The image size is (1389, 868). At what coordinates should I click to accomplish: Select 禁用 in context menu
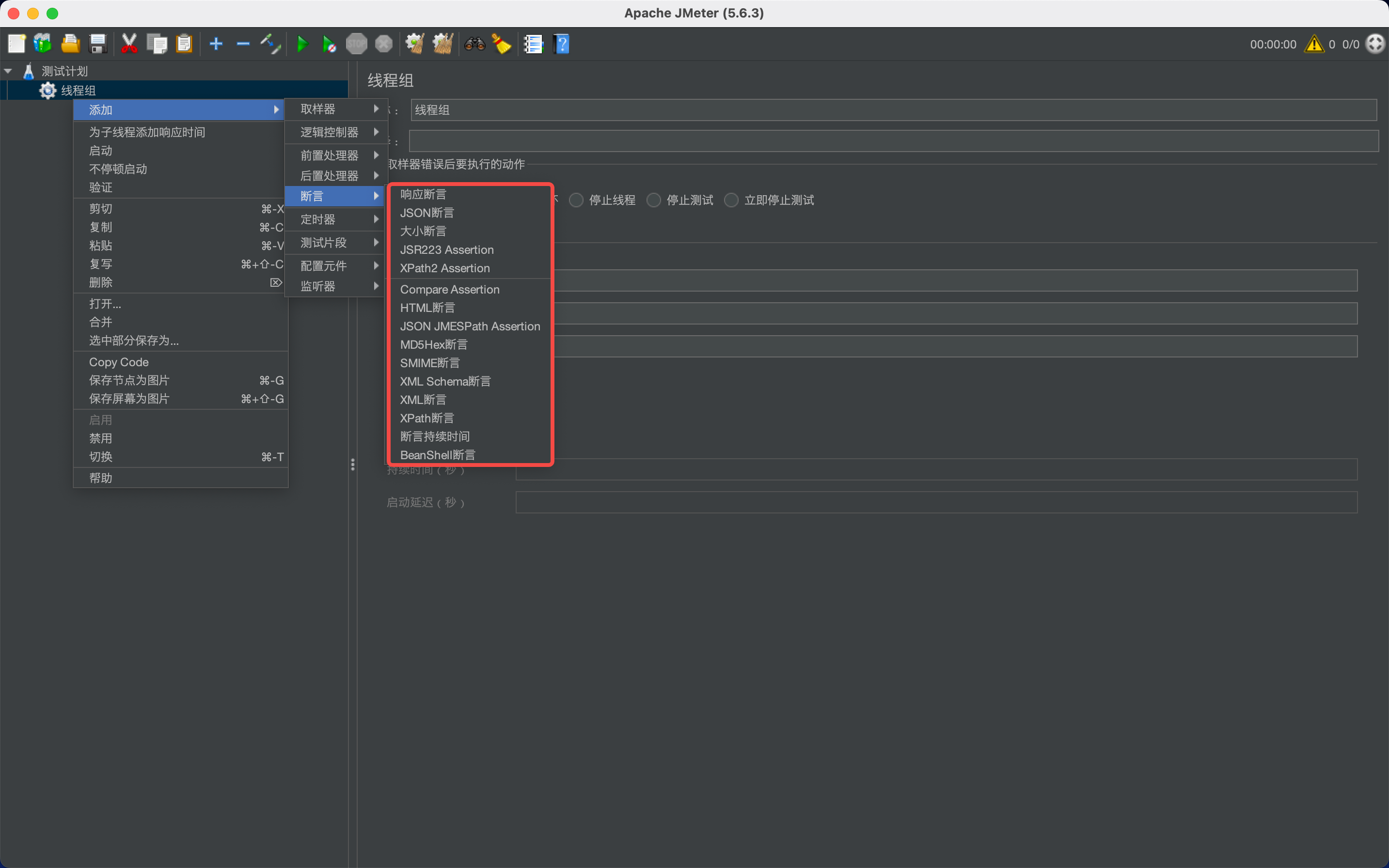[x=180, y=438]
